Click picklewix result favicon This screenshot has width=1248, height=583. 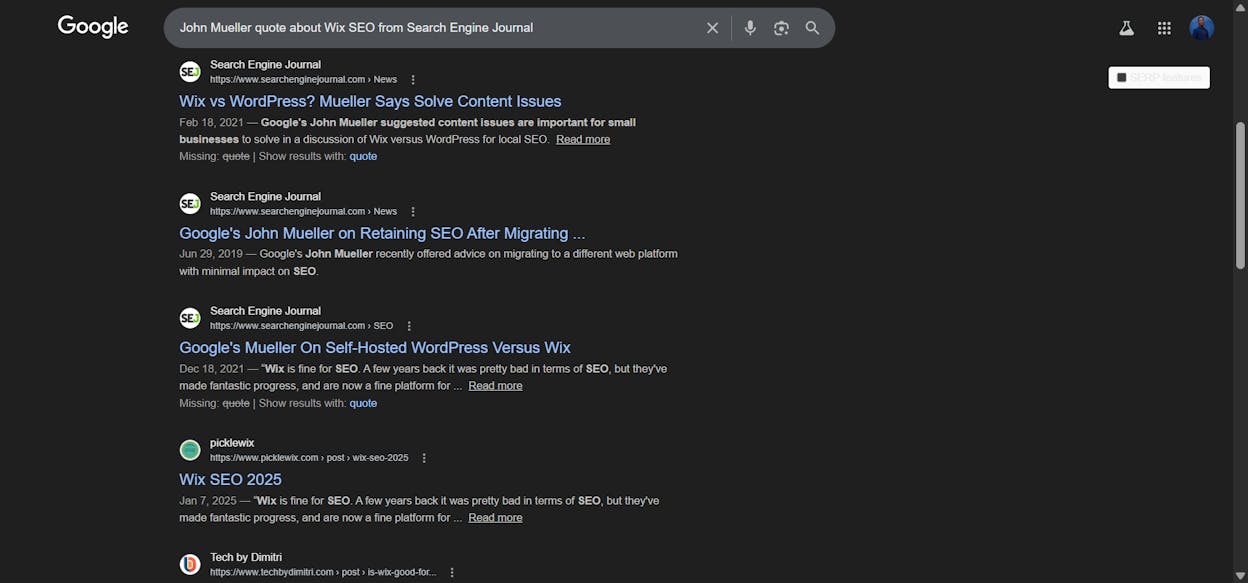(x=190, y=450)
